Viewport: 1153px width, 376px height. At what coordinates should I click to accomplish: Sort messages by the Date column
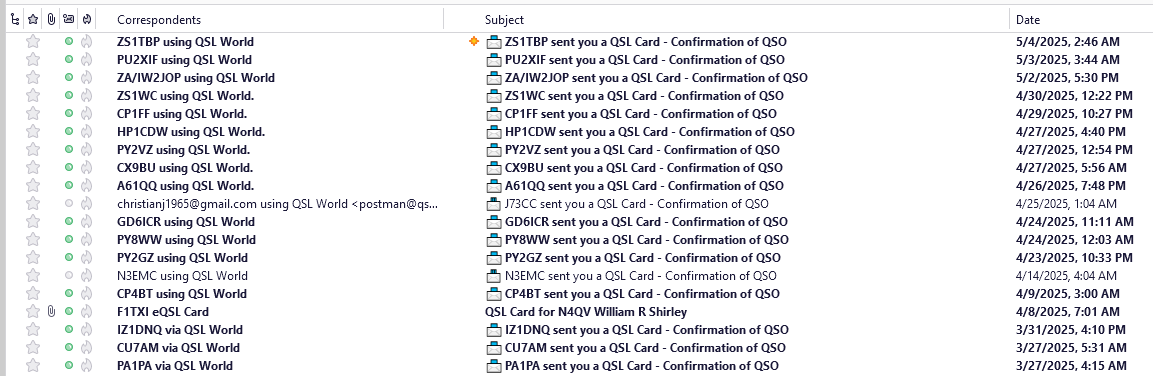1028,20
